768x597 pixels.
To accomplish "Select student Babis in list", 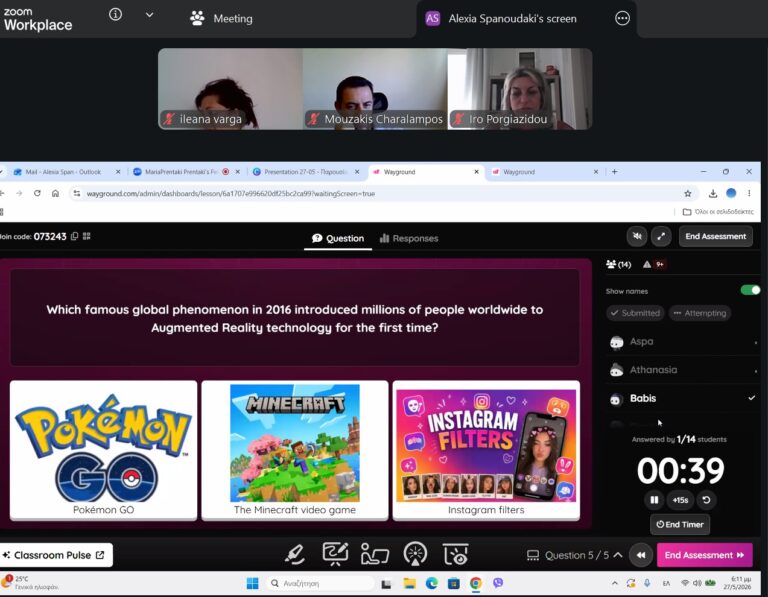I will click(683, 398).
